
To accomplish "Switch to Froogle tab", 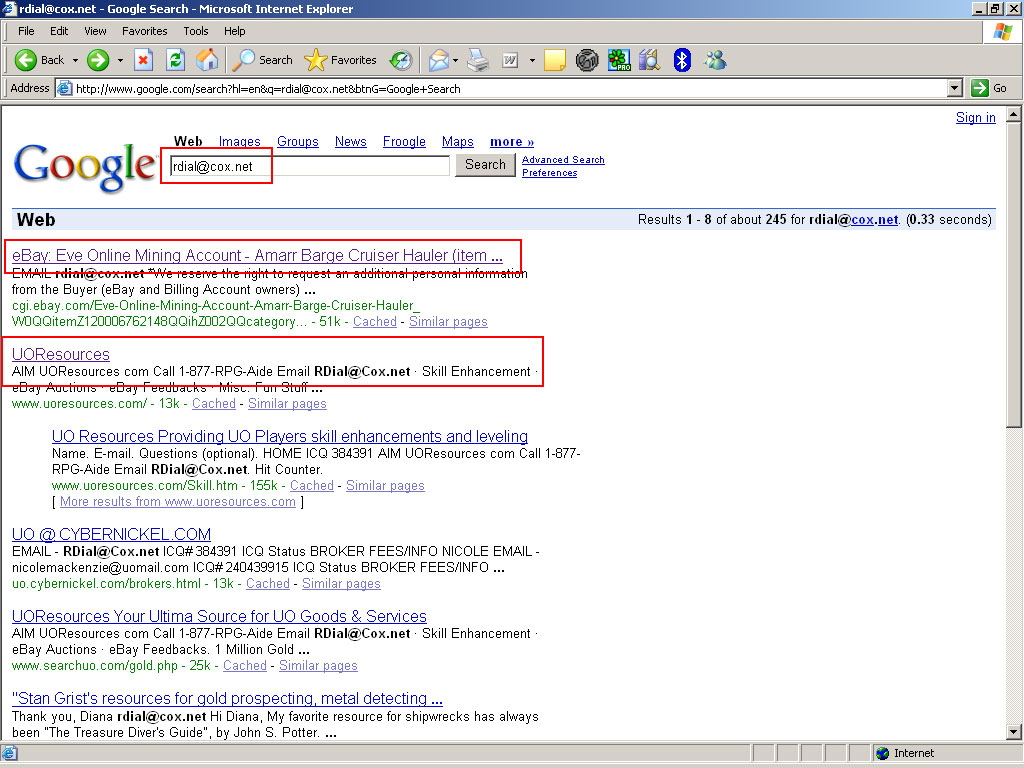I will [404, 142].
